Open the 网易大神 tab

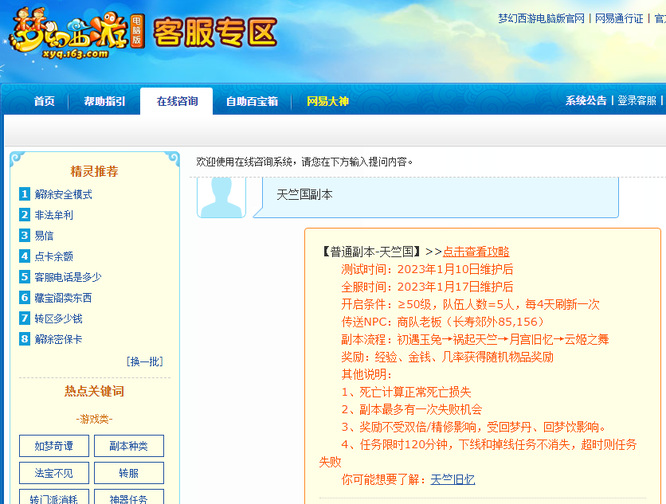(327, 101)
